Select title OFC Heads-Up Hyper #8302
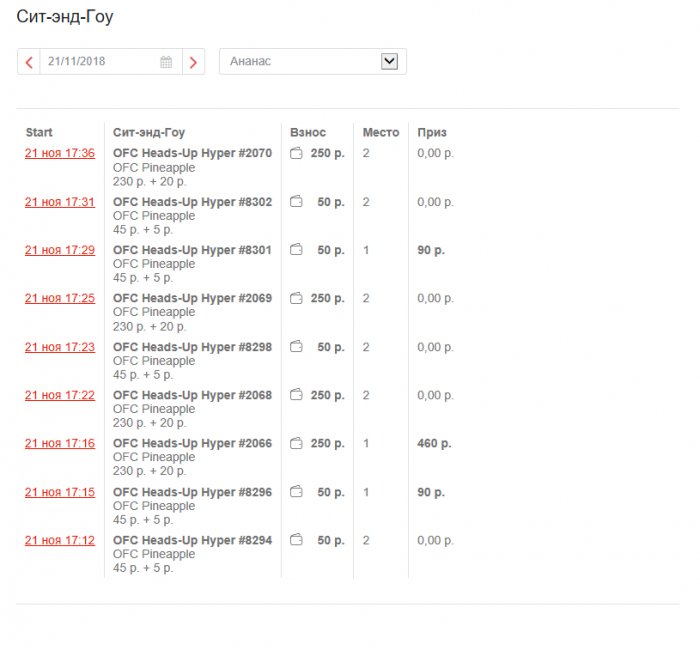The height and width of the screenshot is (650, 700). (192, 202)
